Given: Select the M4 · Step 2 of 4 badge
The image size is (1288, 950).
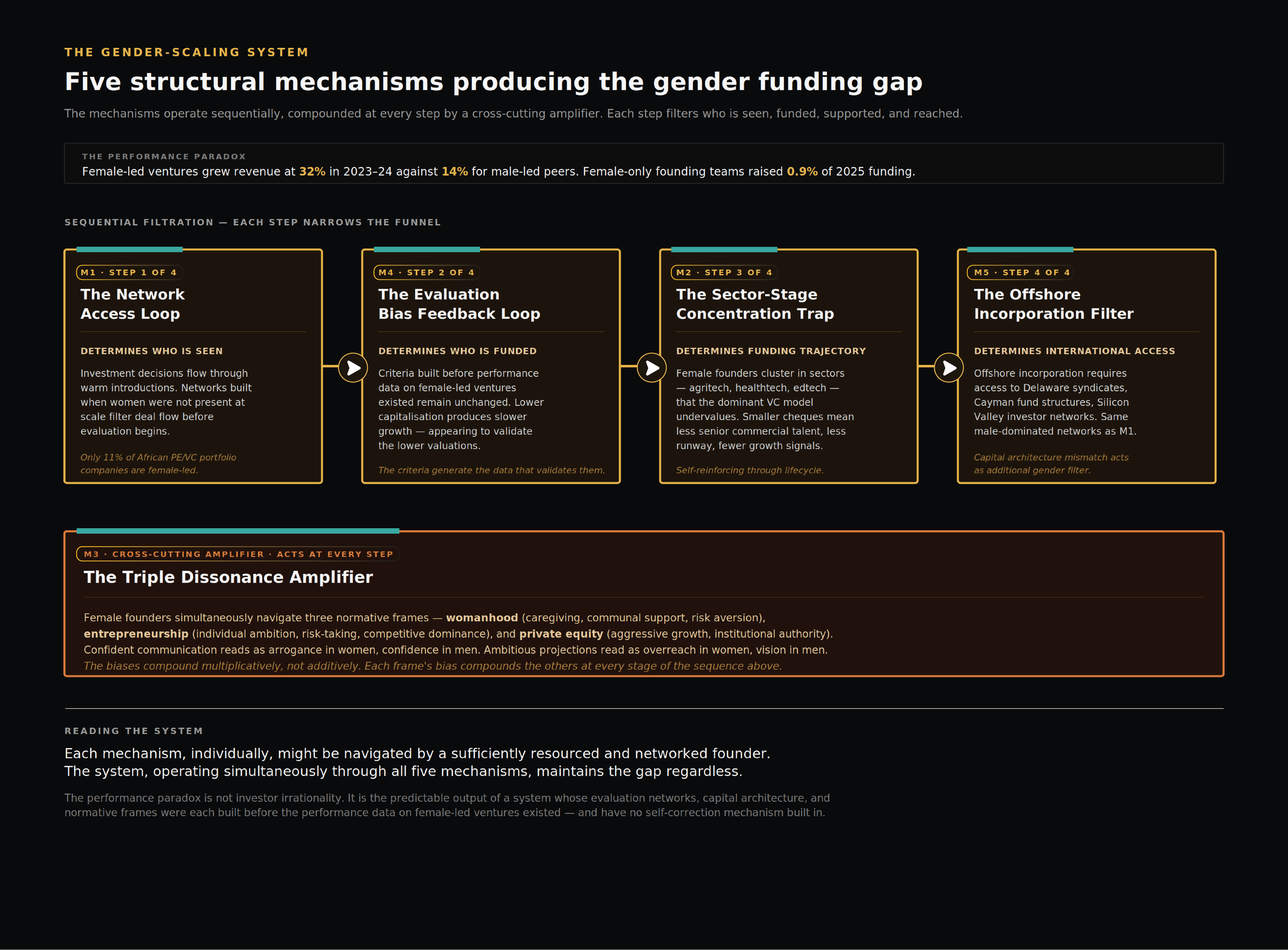Looking at the screenshot, I should [426, 273].
